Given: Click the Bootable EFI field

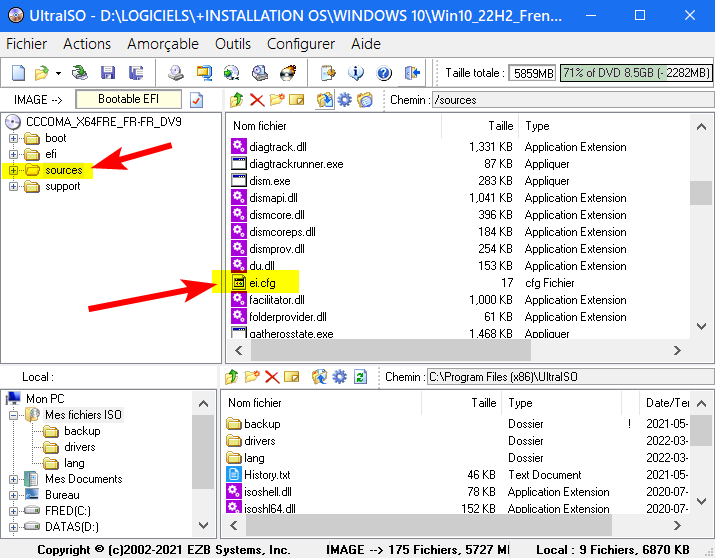Looking at the screenshot, I should point(129,99).
